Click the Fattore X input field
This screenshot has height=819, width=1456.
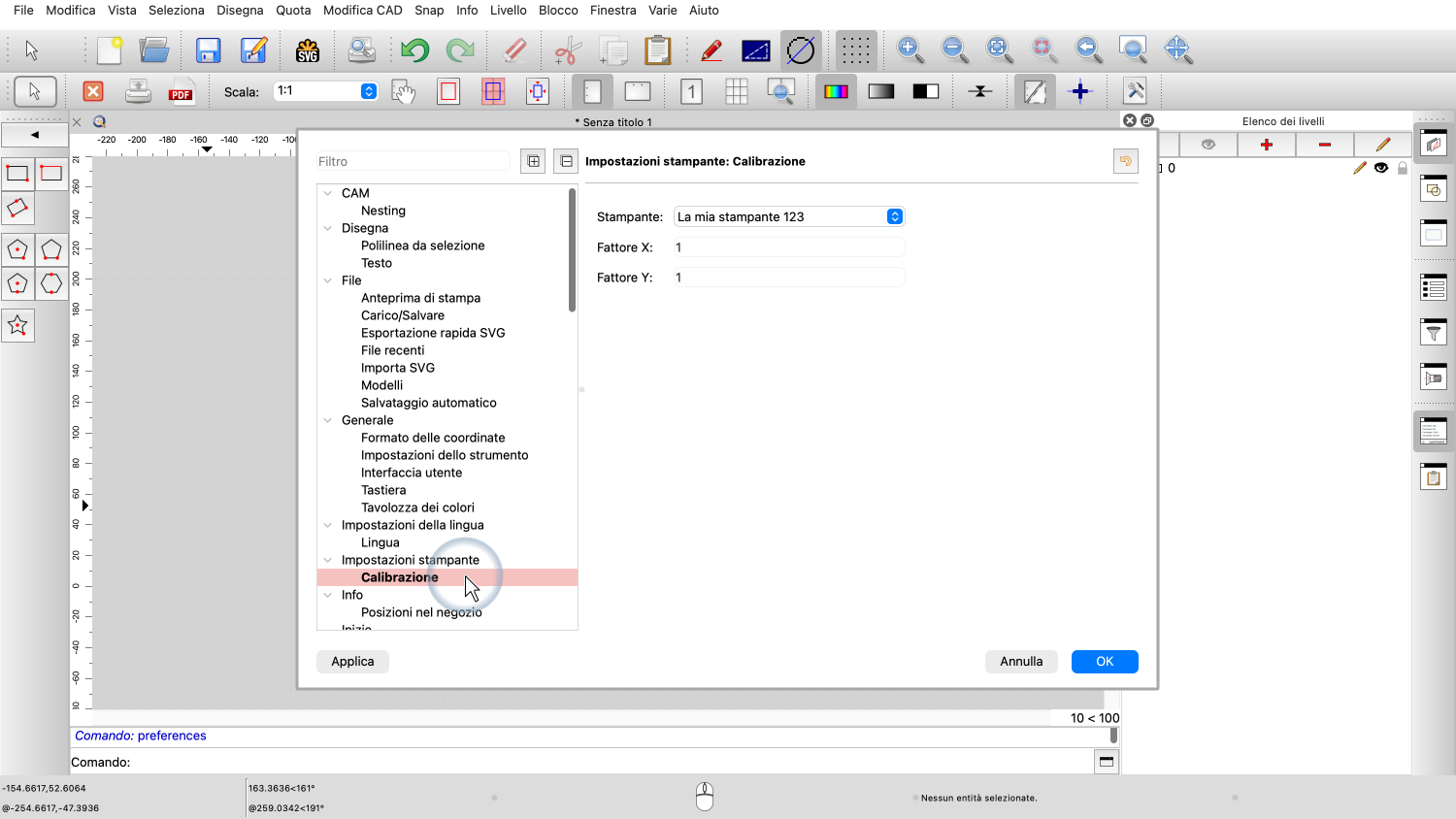pos(788,247)
